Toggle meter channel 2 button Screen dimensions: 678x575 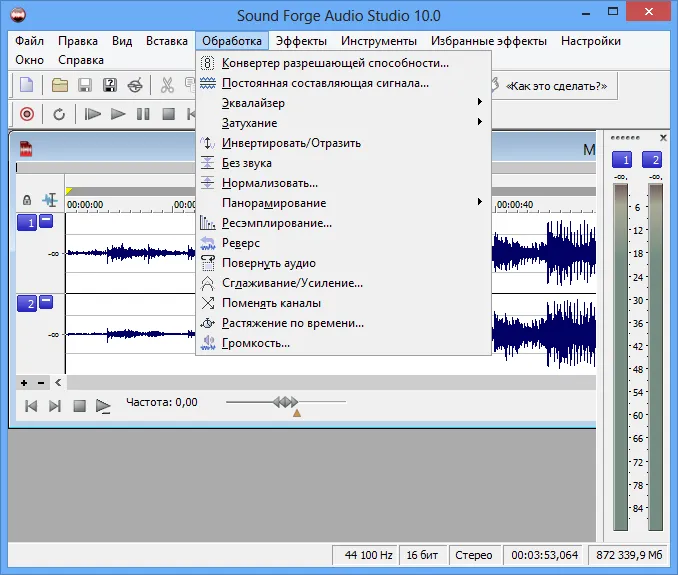[652, 160]
